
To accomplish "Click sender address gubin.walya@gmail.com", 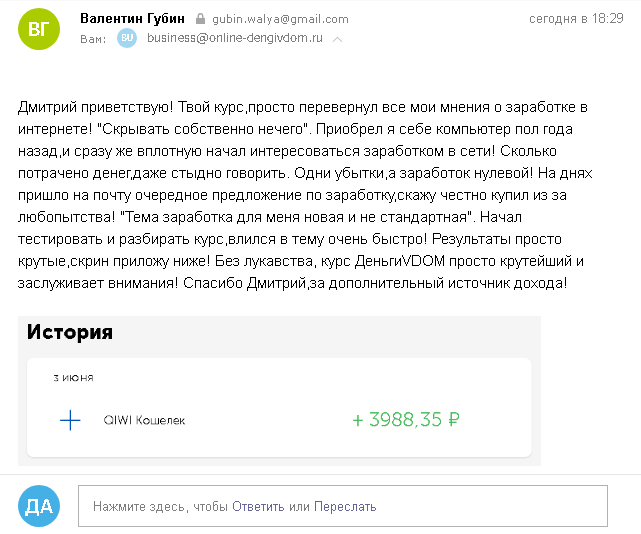I will pos(280,19).
